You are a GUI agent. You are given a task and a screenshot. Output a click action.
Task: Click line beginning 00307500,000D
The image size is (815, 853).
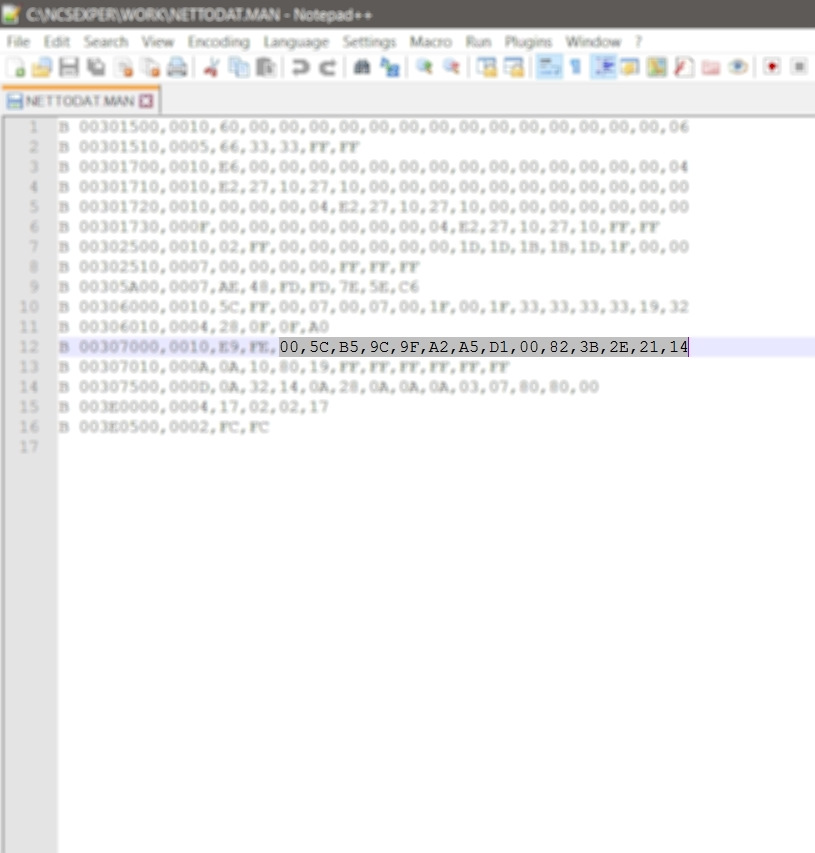click(x=329, y=387)
